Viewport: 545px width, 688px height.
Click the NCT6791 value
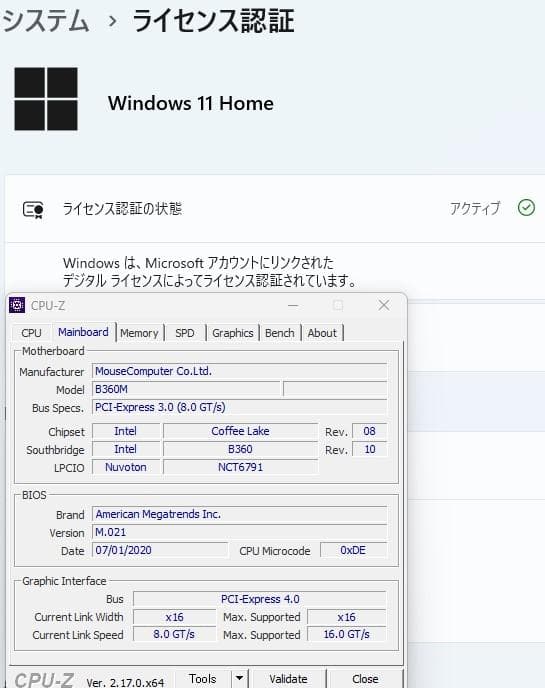240,467
